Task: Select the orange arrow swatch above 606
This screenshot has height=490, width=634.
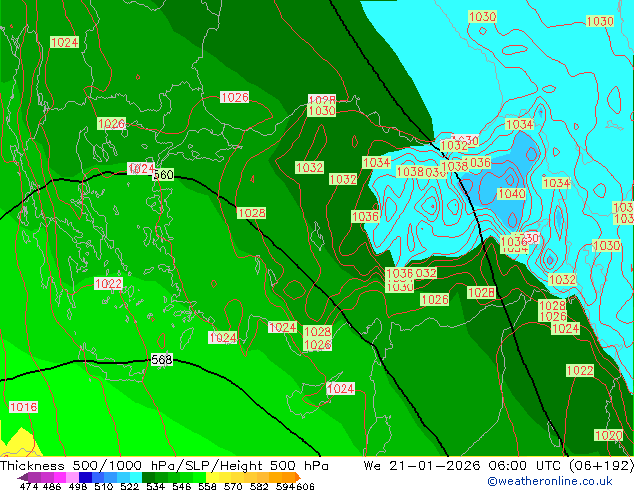Action: click(298, 477)
